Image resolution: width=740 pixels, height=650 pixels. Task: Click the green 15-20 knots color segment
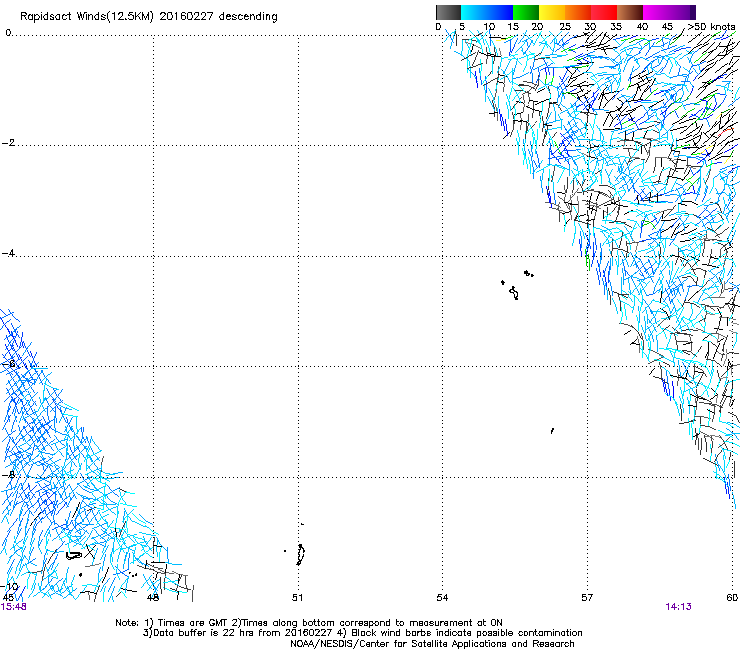(526, 12)
